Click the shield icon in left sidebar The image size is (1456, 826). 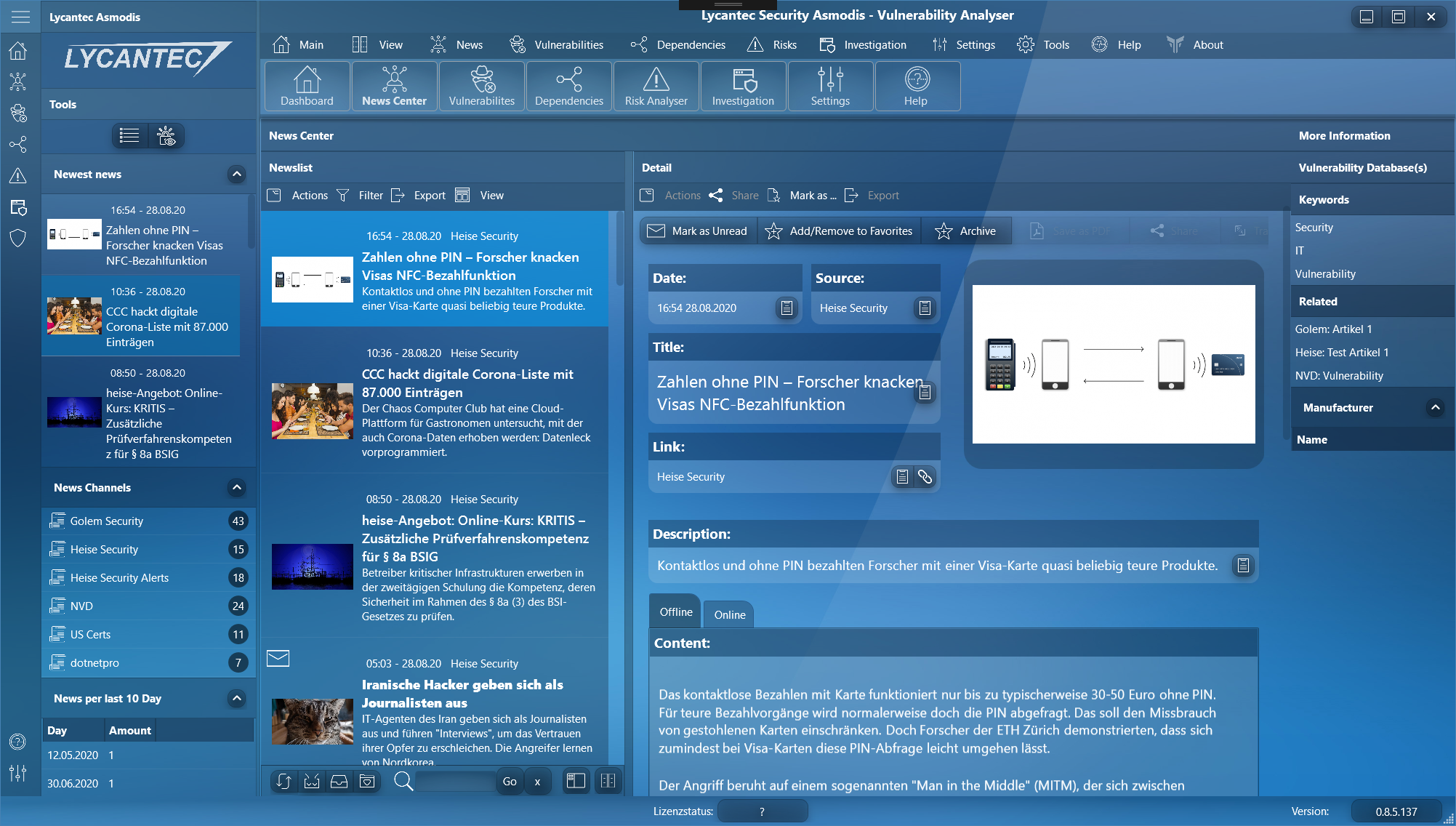18,238
